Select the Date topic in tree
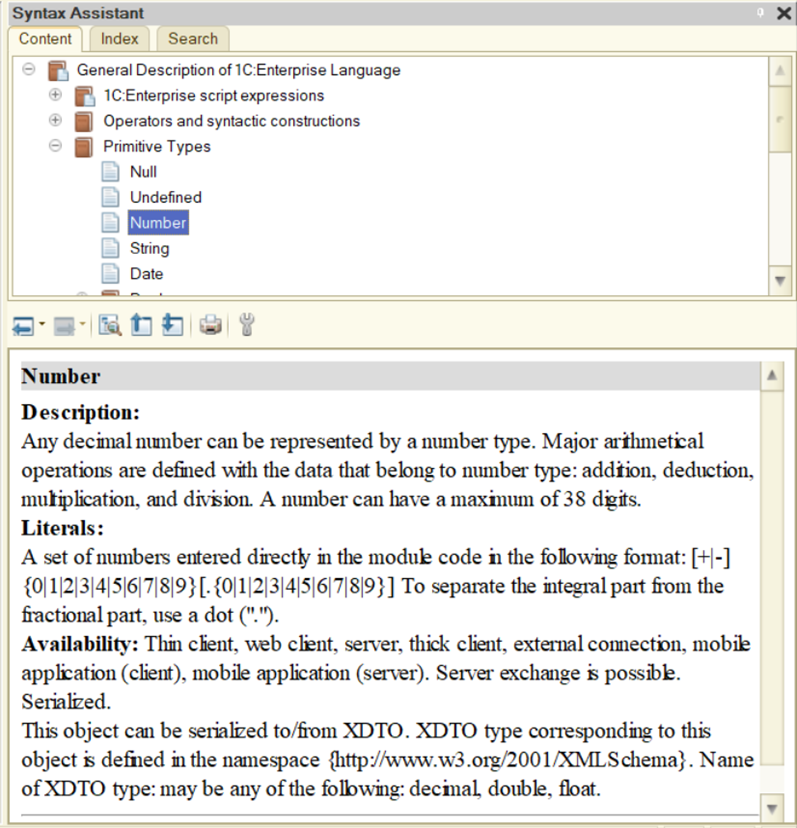The height and width of the screenshot is (828, 797). [x=146, y=273]
